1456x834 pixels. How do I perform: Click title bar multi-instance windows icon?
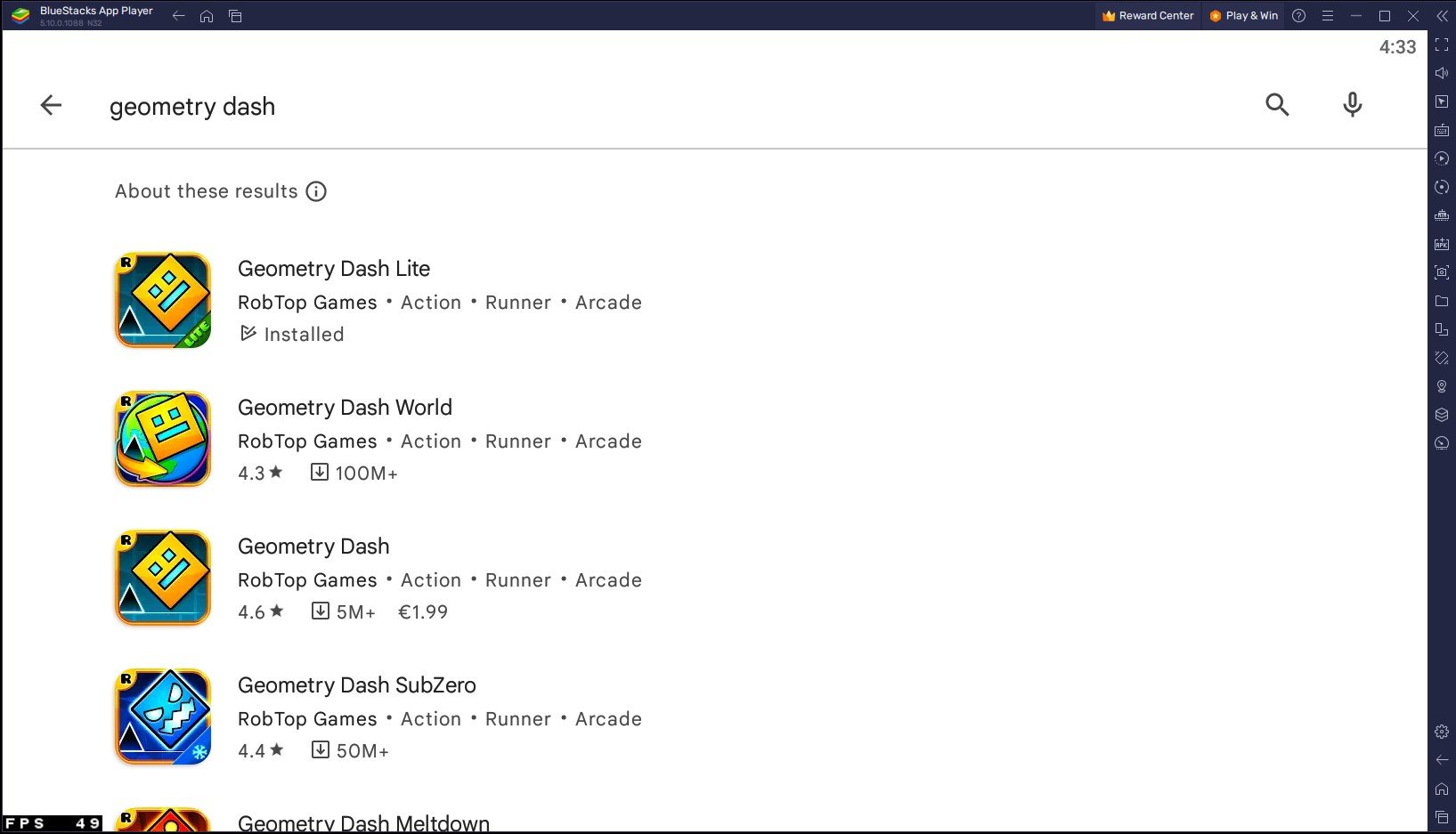pyautogui.click(x=235, y=16)
